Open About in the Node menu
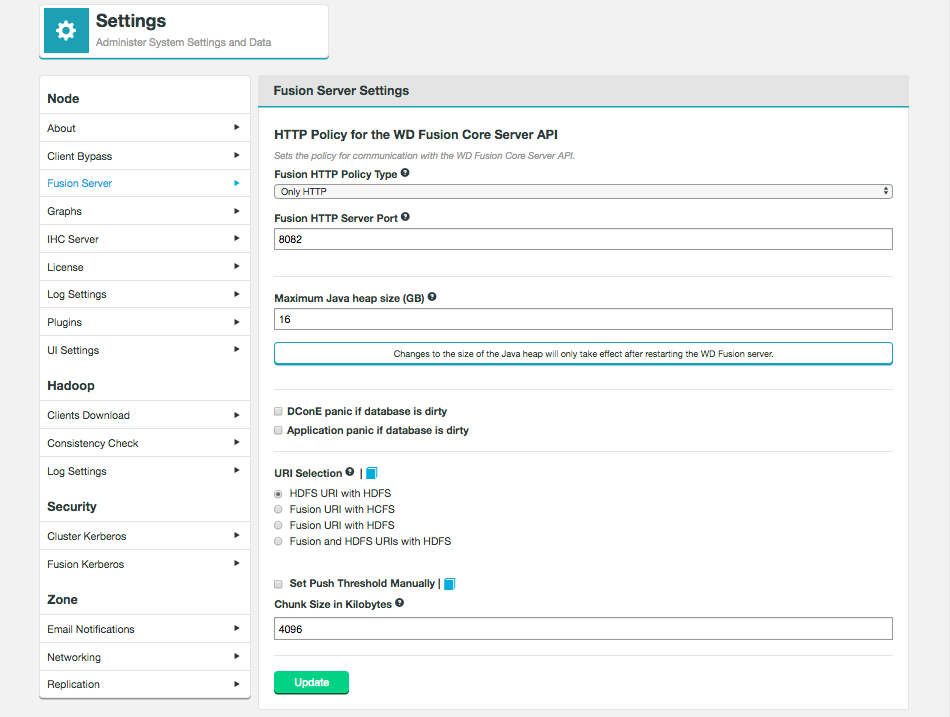Screen dimensions: 950x717 point(145,128)
